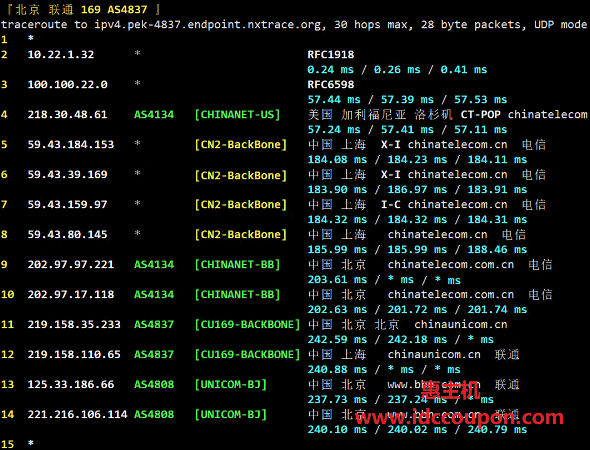Click the ipv4.pek-4837.endpoint.nxtrace.org hostname

[x=208, y=25]
